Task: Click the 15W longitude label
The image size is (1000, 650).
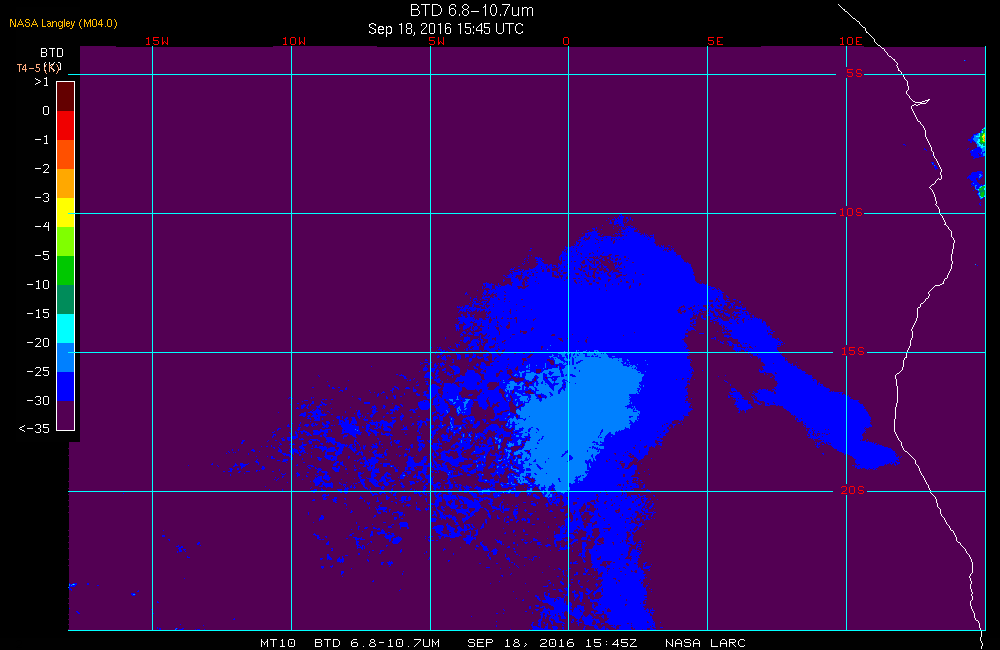Action: (x=157, y=41)
